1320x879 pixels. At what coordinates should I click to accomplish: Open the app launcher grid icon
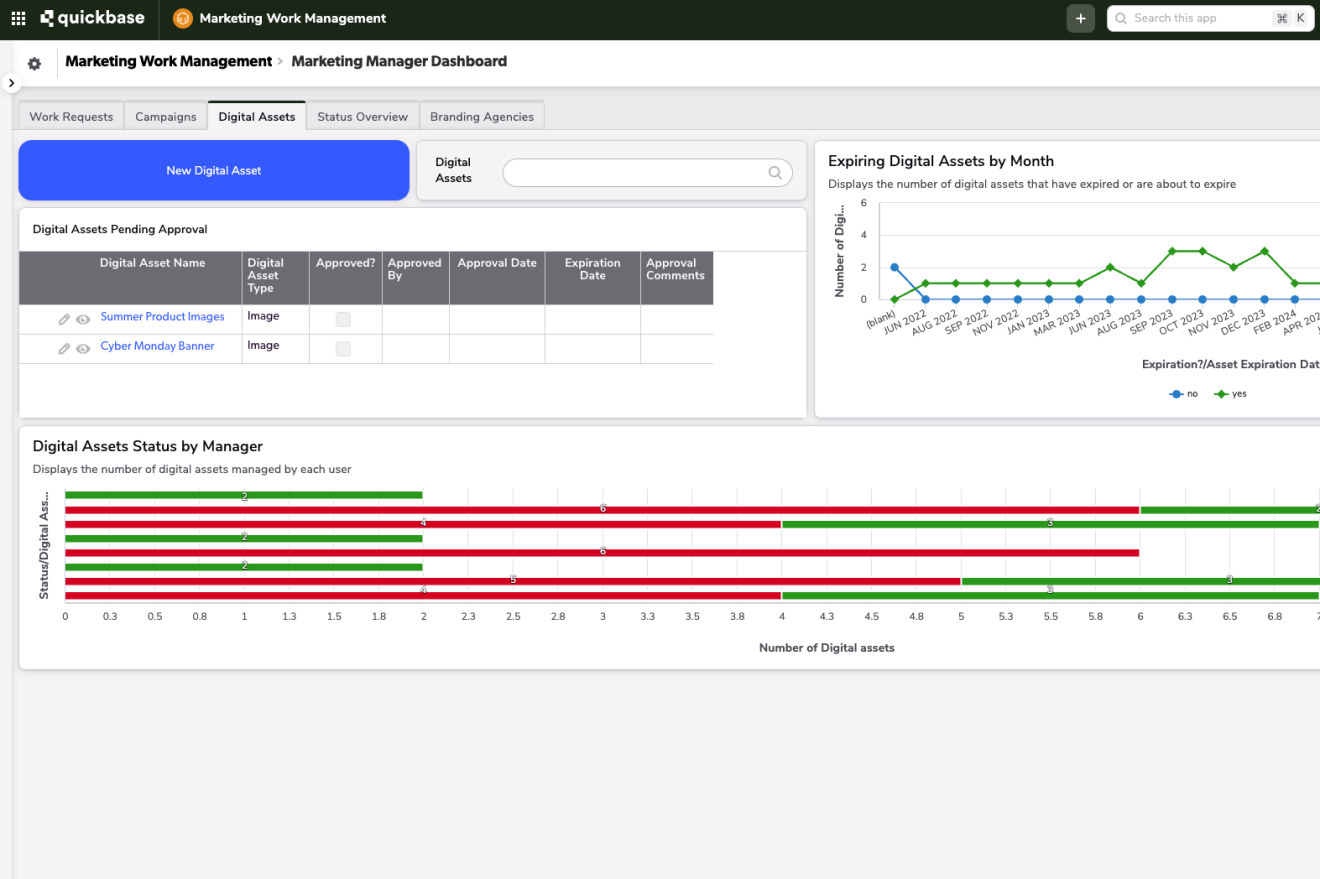pyautogui.click(x=18, y=18)
